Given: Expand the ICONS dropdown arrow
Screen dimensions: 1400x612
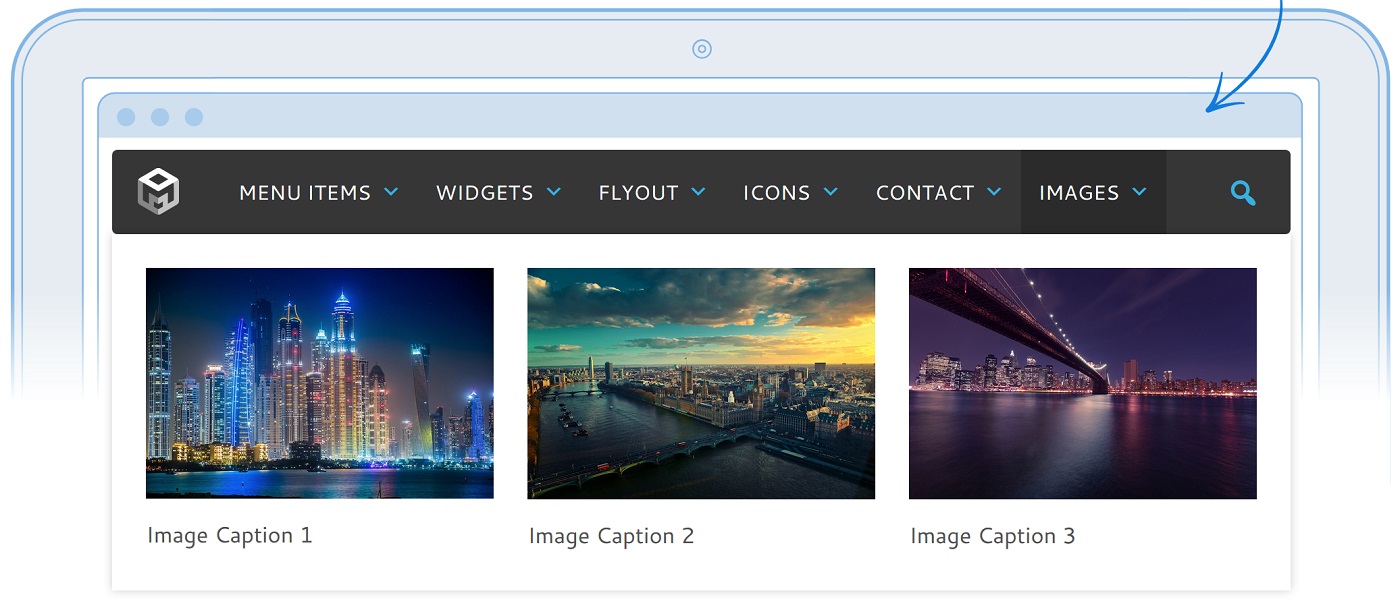Looking at the screenshot, I should 830,192.
